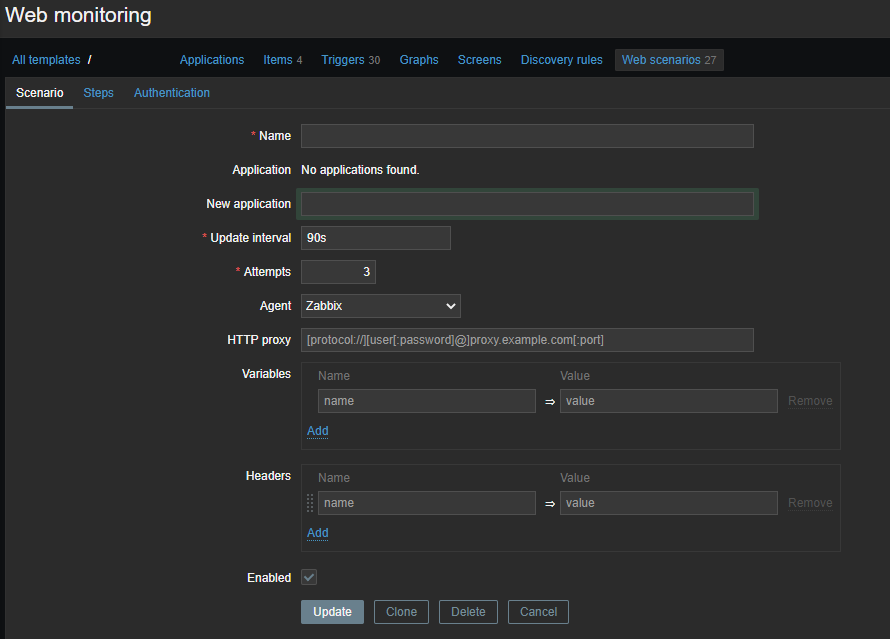Navigate to Discovery rules
The width and height of the screenshot is (890, 639).
point(561,60)
